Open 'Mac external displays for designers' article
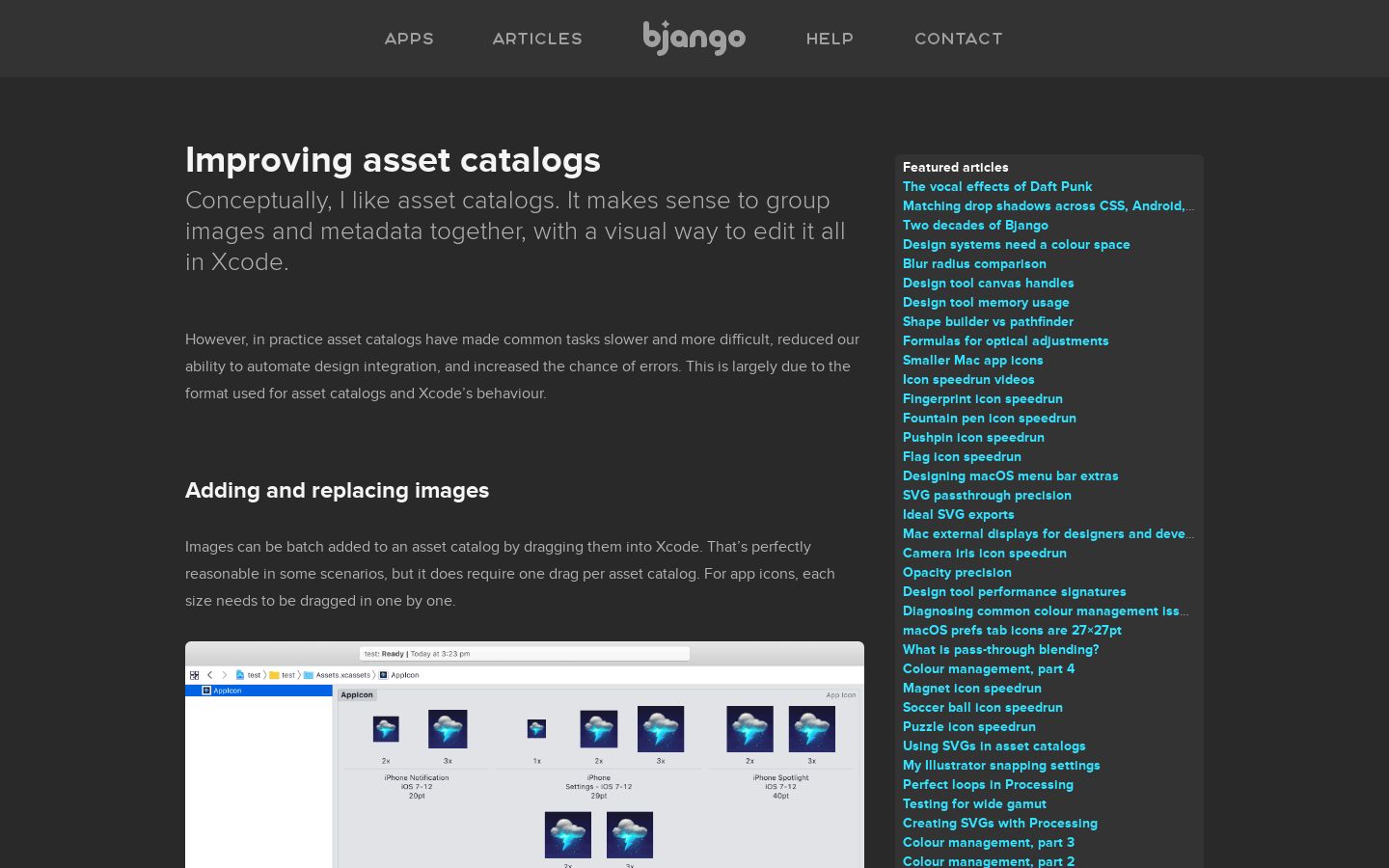 (1049, 533)
